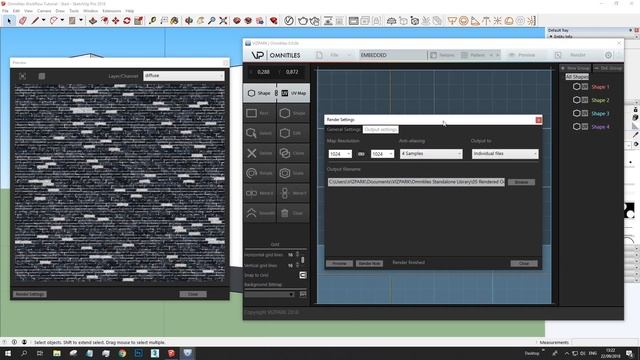This screenshot has width=640, height=360.
Task: Click the Close button in Render Settings dialog
Action: 524,264
